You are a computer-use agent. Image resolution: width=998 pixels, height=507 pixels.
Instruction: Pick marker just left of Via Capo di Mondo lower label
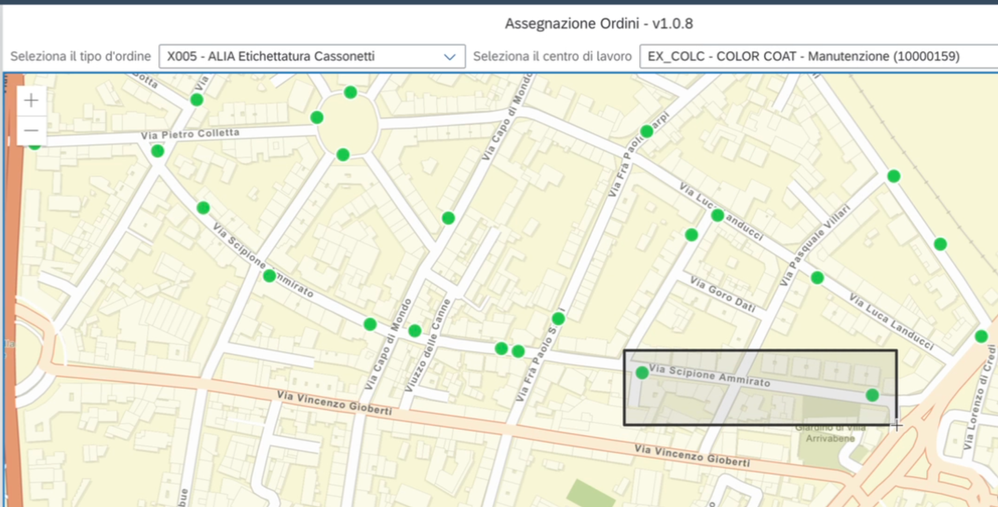370,324
